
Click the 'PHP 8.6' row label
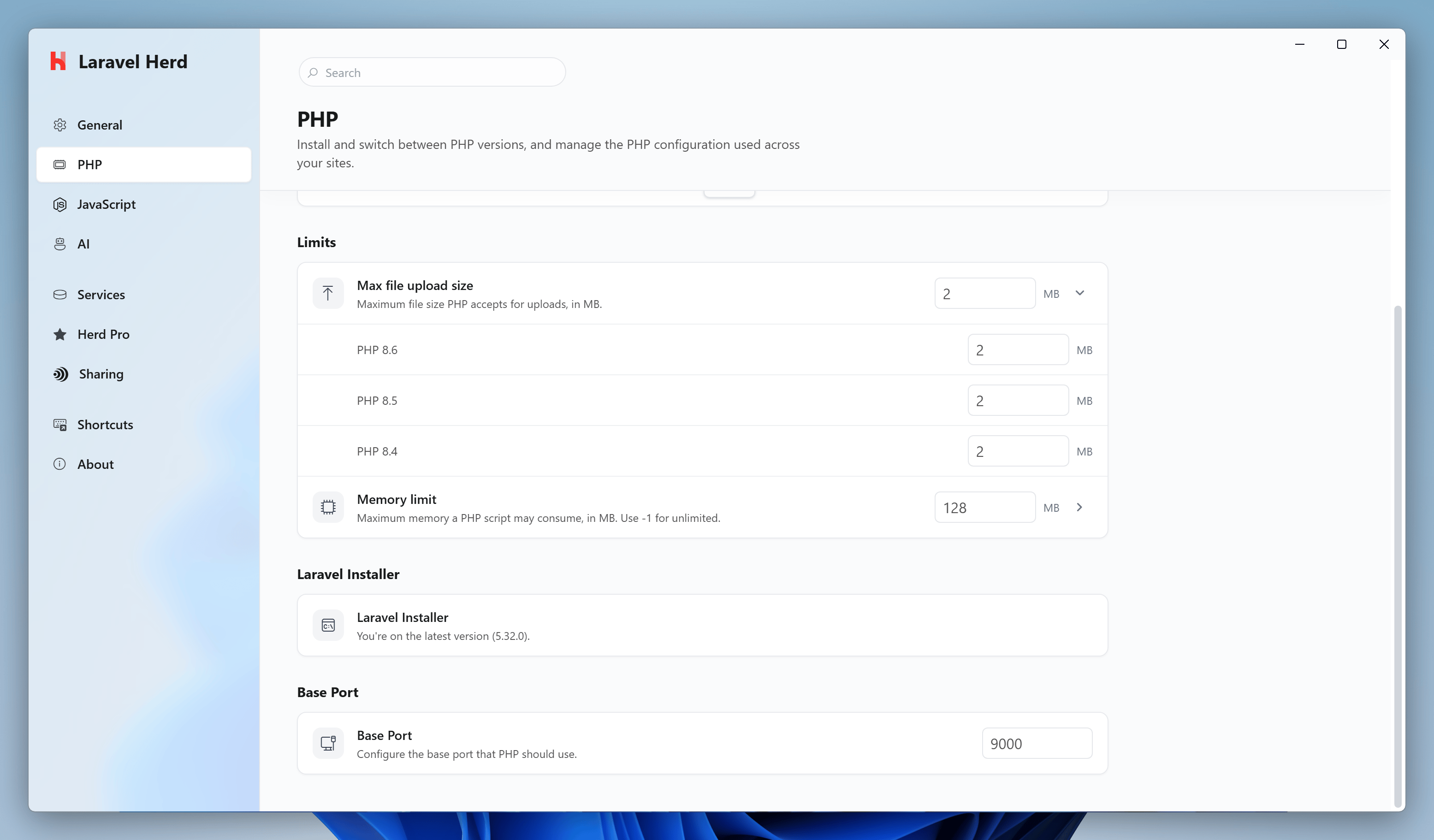[377, 350]
